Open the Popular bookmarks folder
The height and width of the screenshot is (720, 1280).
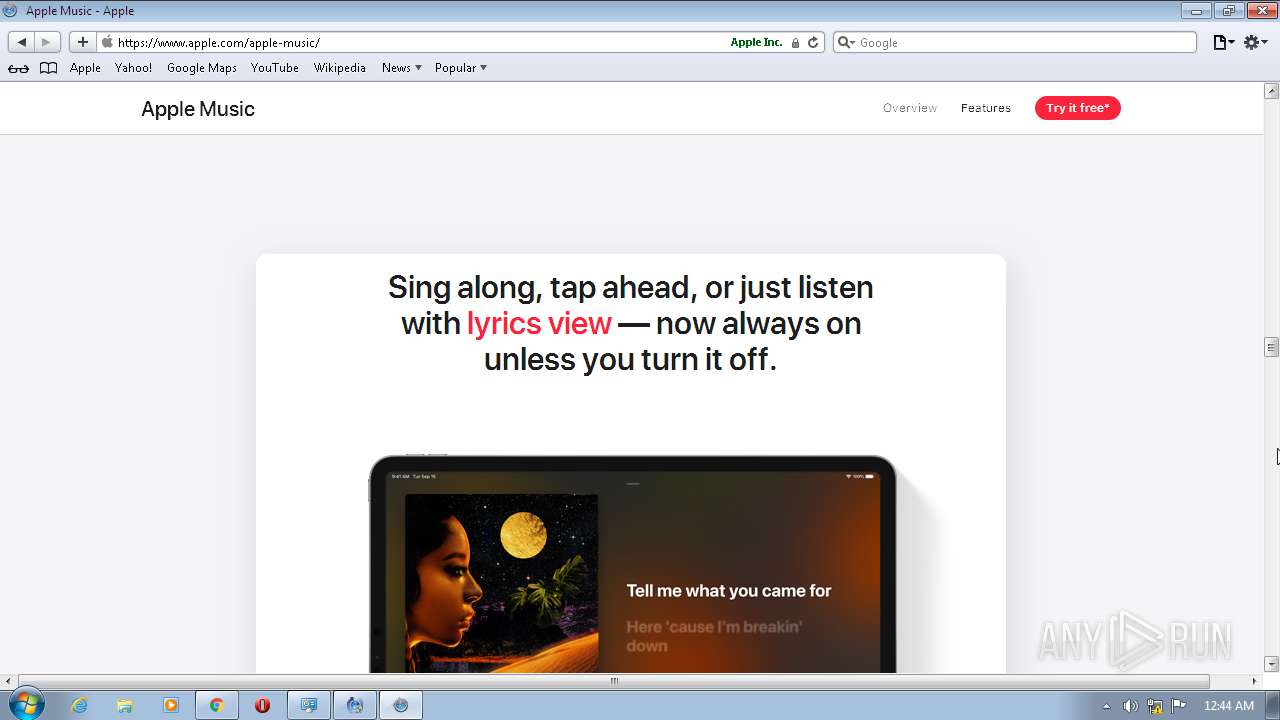(460, 68)
